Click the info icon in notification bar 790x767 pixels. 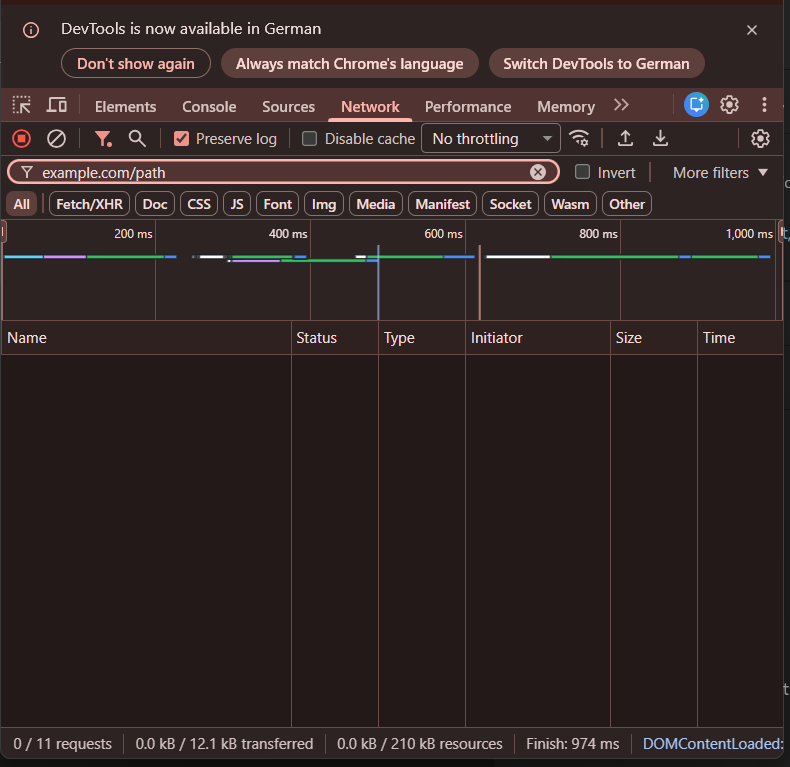tap(31, 30)
